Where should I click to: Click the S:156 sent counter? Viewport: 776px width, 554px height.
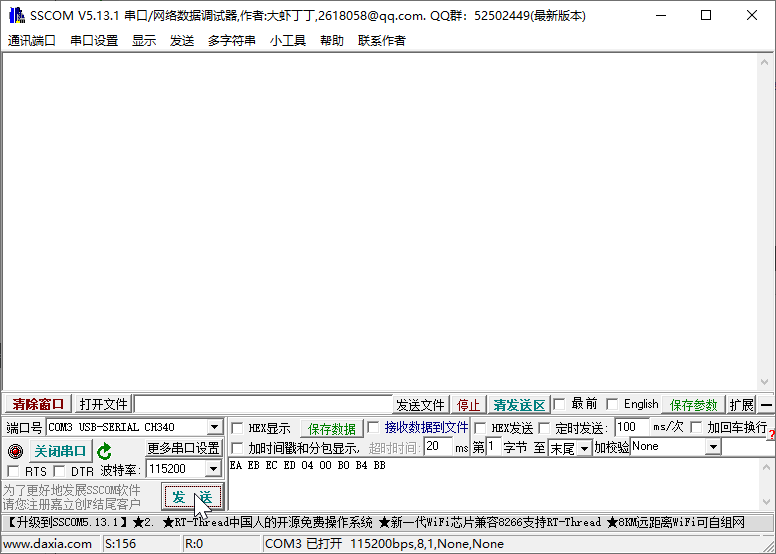click(120, 544)
